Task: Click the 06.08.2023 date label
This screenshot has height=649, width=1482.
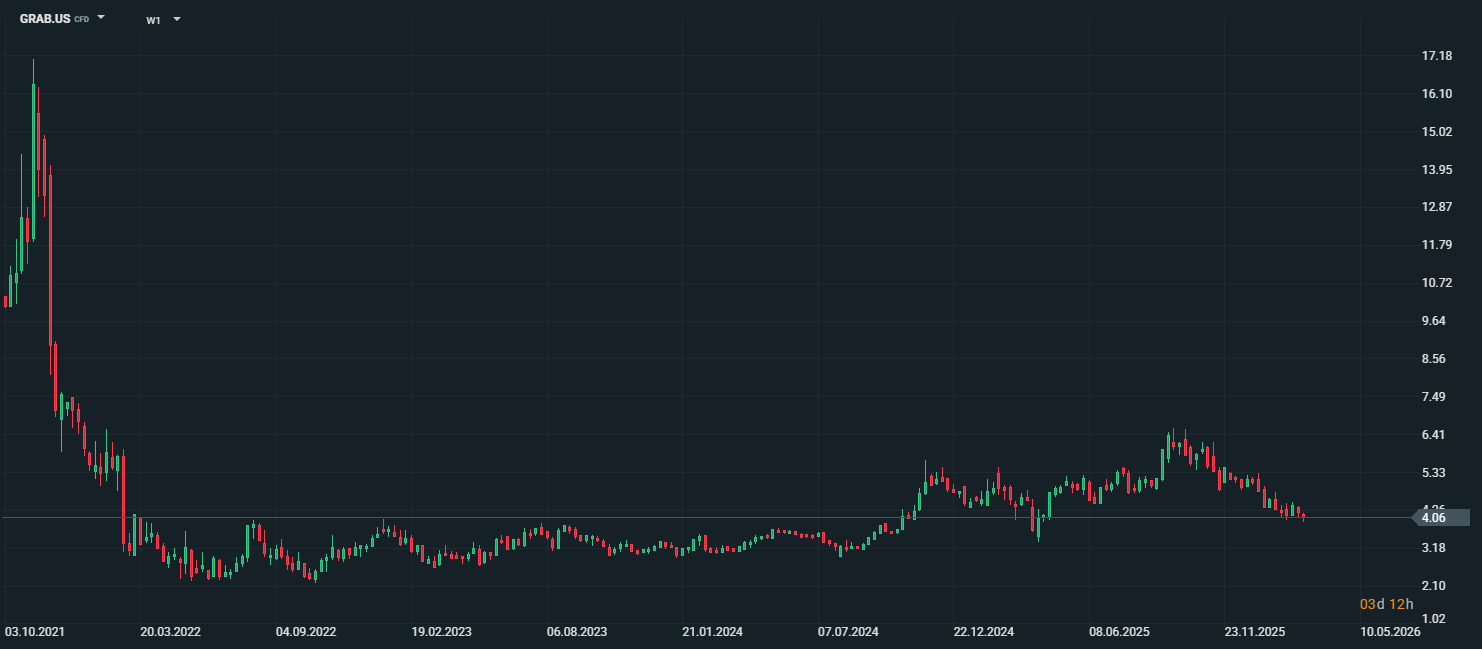Action: (x=577, y=633)
